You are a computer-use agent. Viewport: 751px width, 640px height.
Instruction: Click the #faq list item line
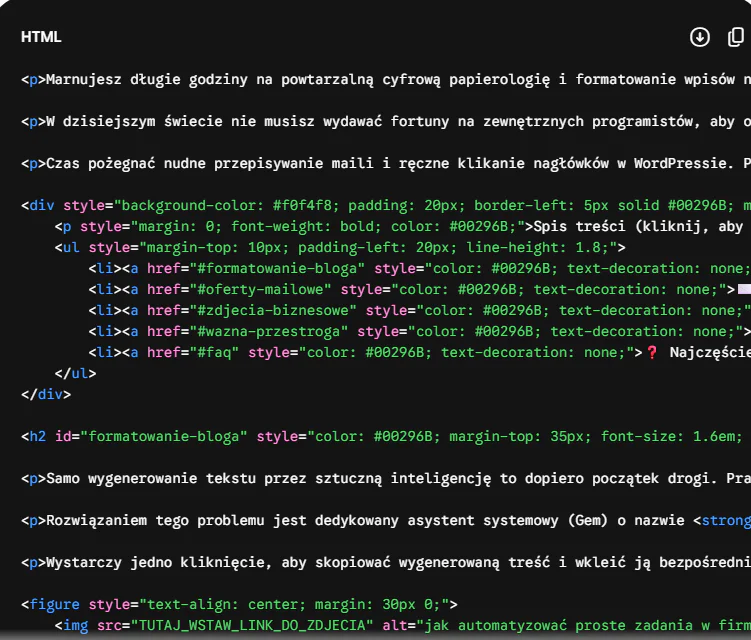(x=419, y=353)
